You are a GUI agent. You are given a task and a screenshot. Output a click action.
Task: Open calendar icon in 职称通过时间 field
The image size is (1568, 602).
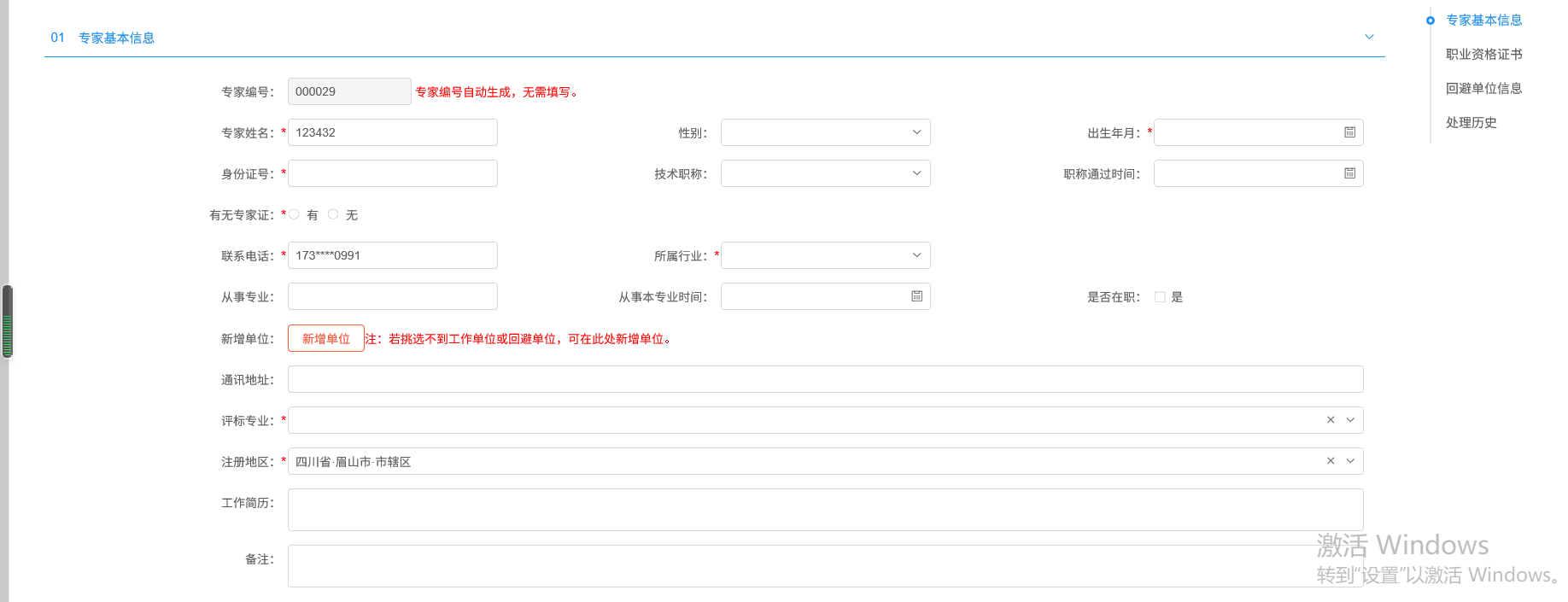point(1349,173)
